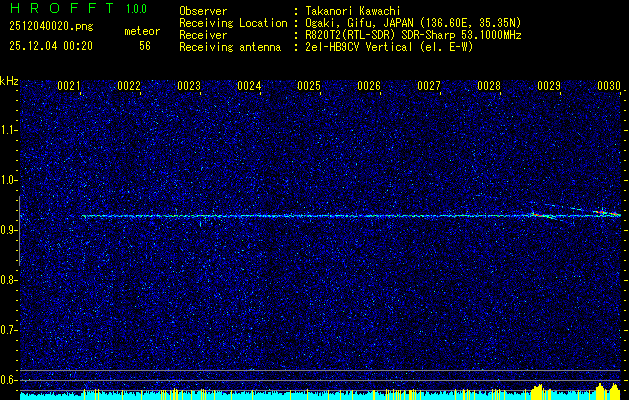Select the file name 2512040020.png

[x=51, y=27]
